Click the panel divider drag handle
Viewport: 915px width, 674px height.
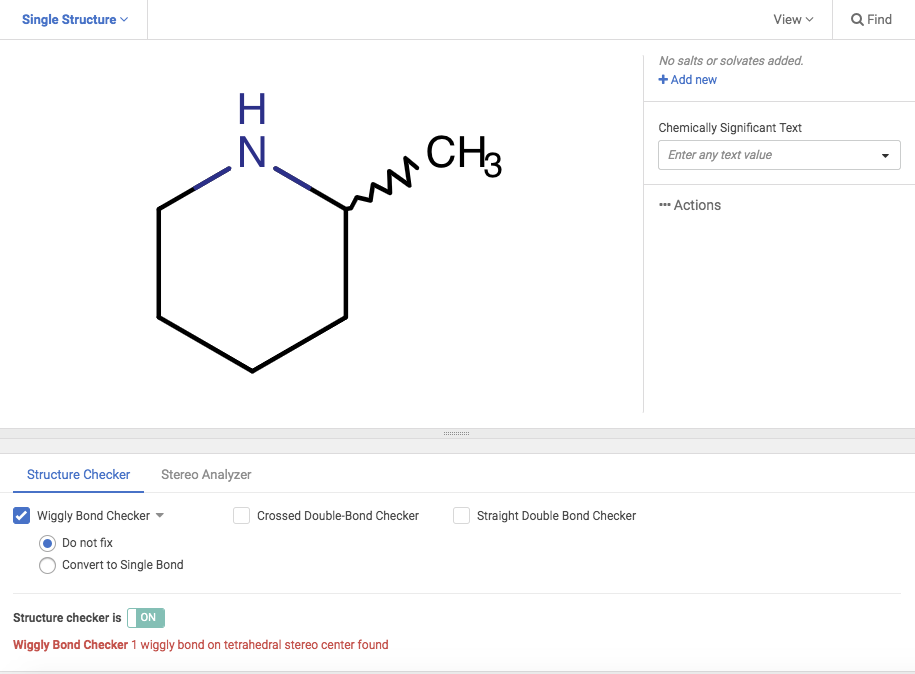point(456,434)
